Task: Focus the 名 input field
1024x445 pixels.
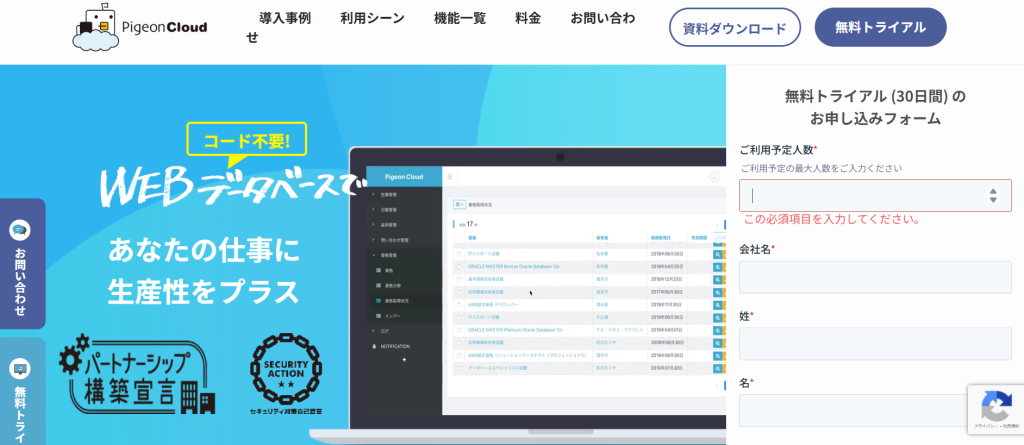Action: click(x=875, y=410)
